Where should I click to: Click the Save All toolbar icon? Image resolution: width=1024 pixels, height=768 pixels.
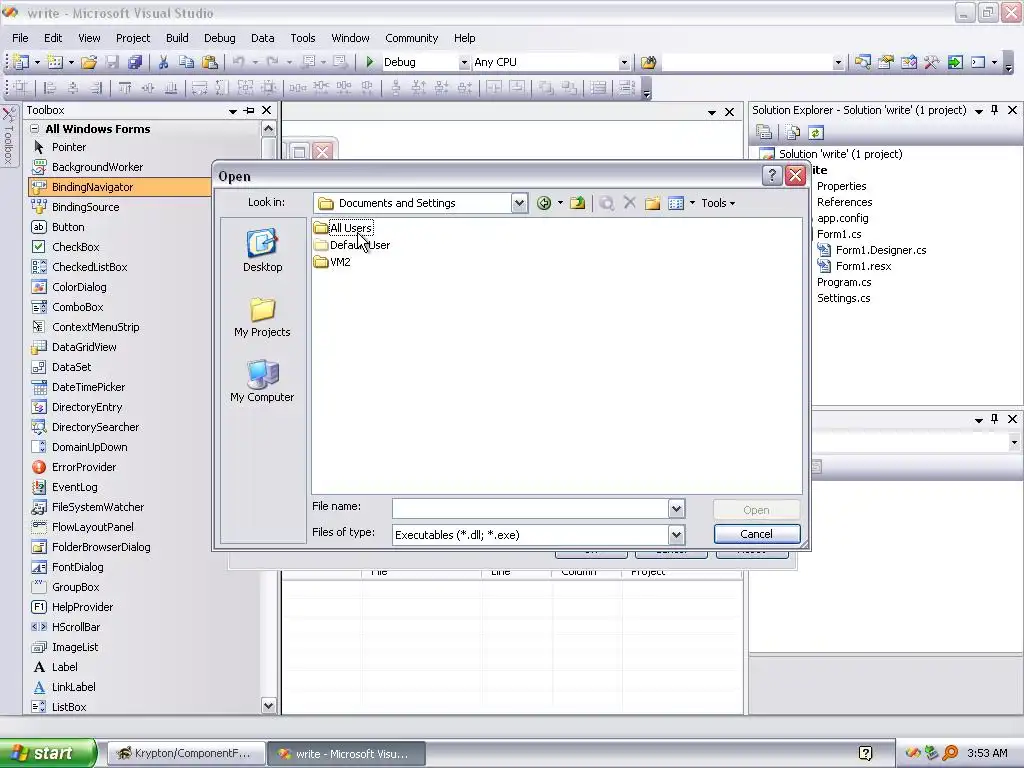(135, 62)
